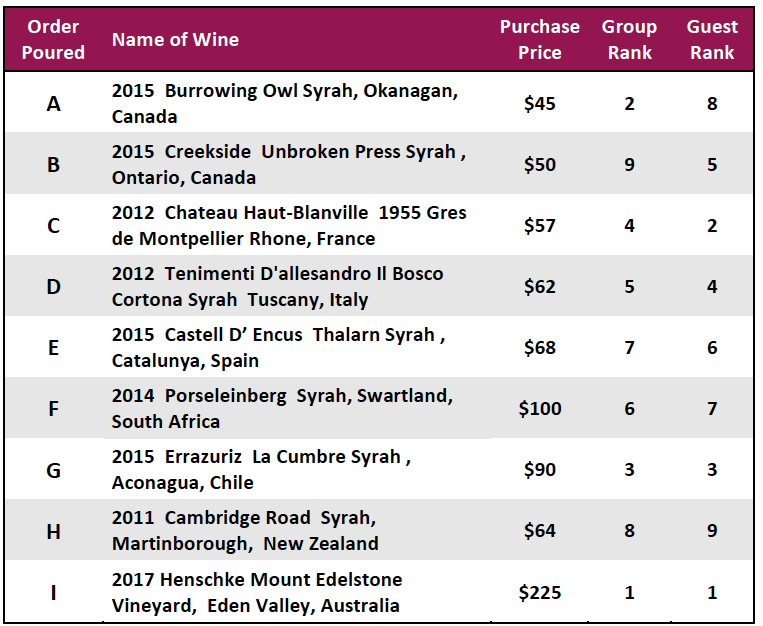
Task: Click the Purchase Price column header
Action: pyautogui.click(x=540, y=39)
